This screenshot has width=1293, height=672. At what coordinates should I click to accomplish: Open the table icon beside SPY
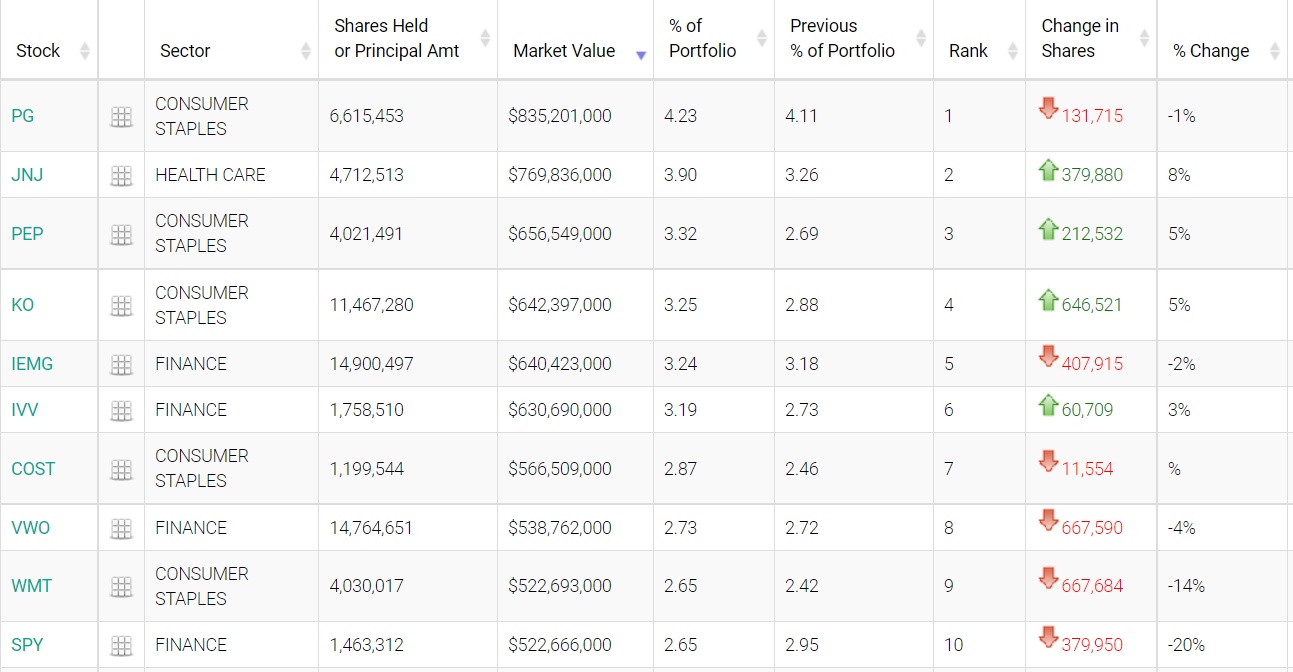pyautogui.click(x=121, y=646)
